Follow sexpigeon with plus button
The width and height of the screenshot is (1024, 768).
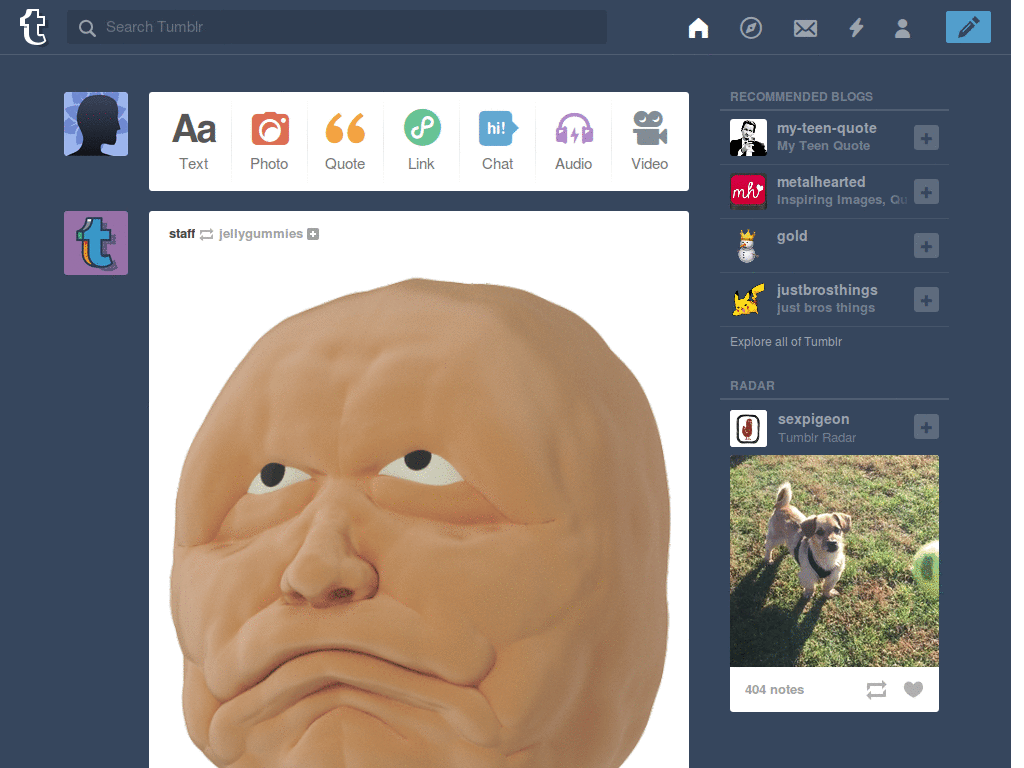[x=926, y=427]
